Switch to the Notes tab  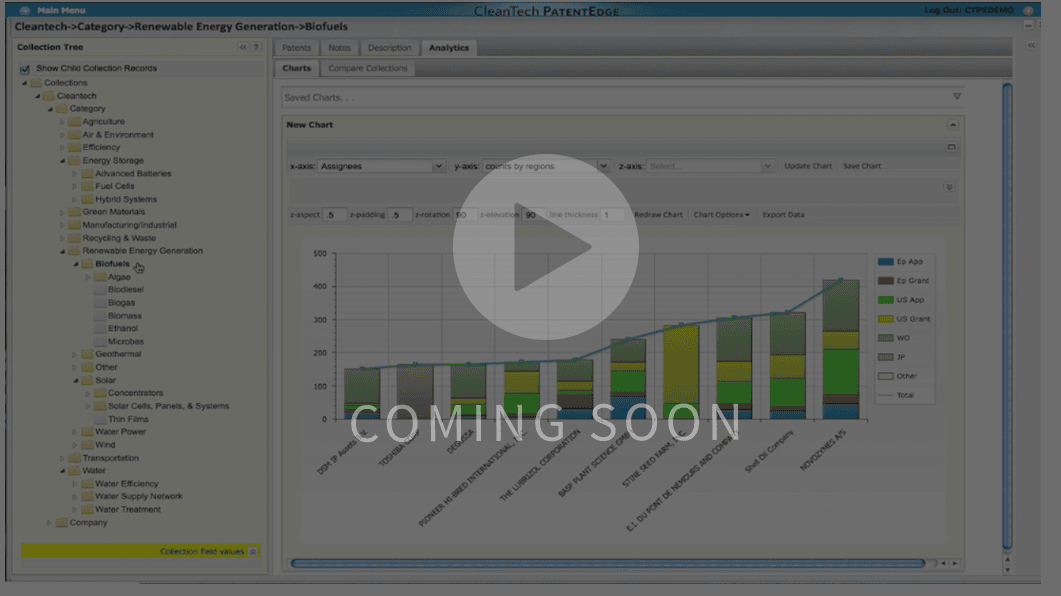pyautogui.click(x=340, y=48)
